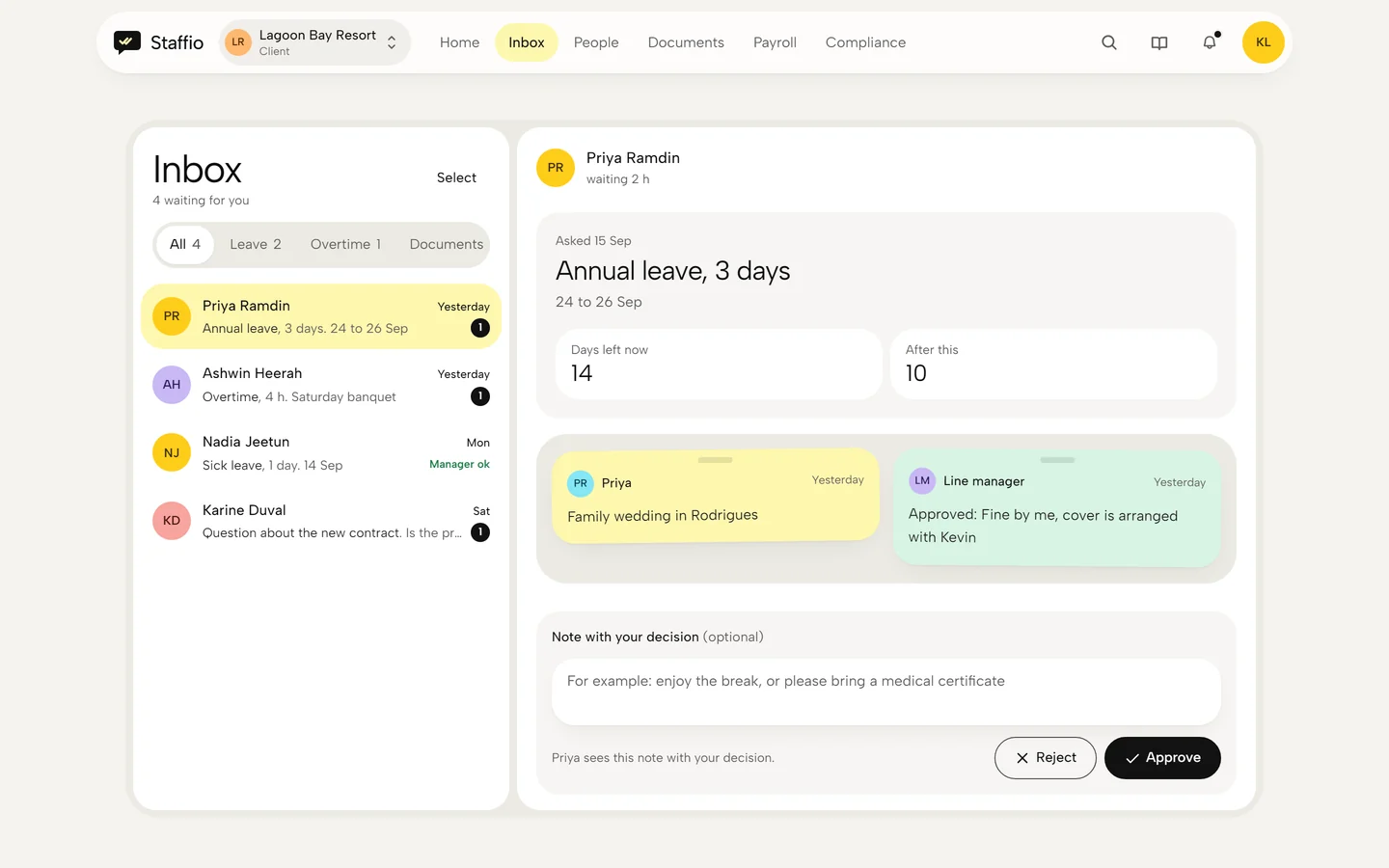This screenshot has width=1389, height=868.
Task: Click the PR avatar in the request header
Action: [556, 168]
